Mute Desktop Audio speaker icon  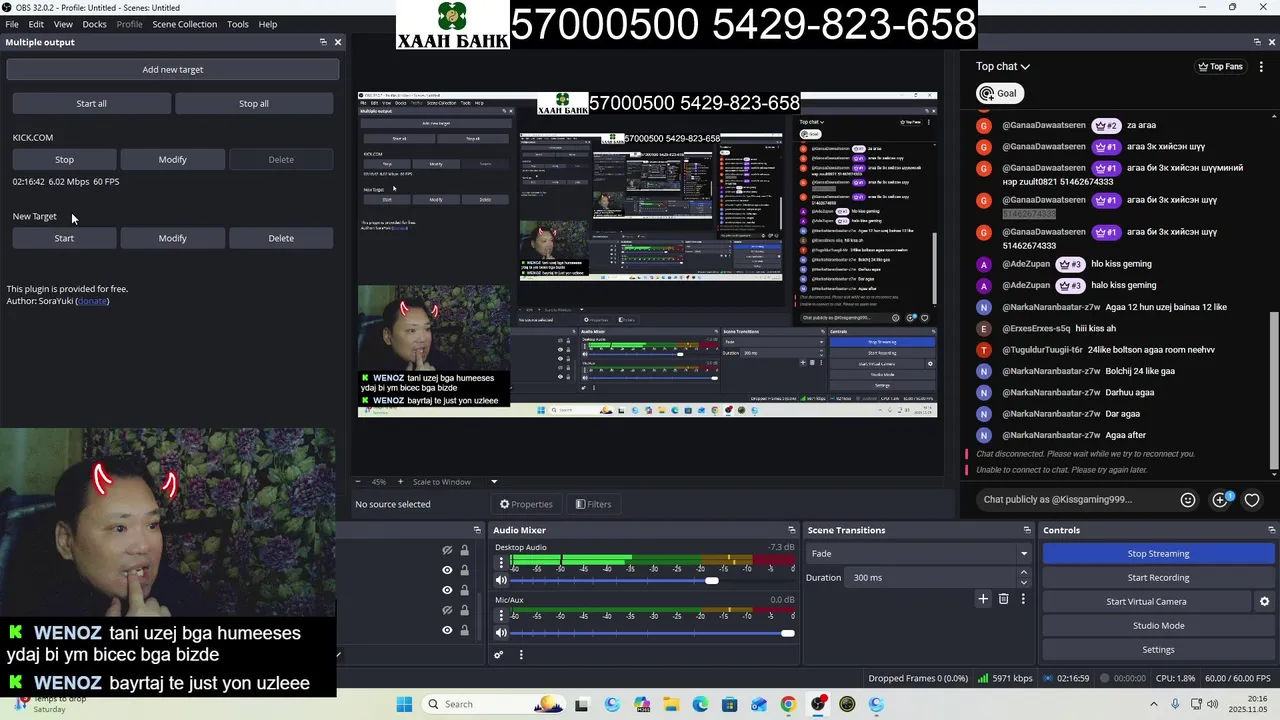(x=501, y=580)
